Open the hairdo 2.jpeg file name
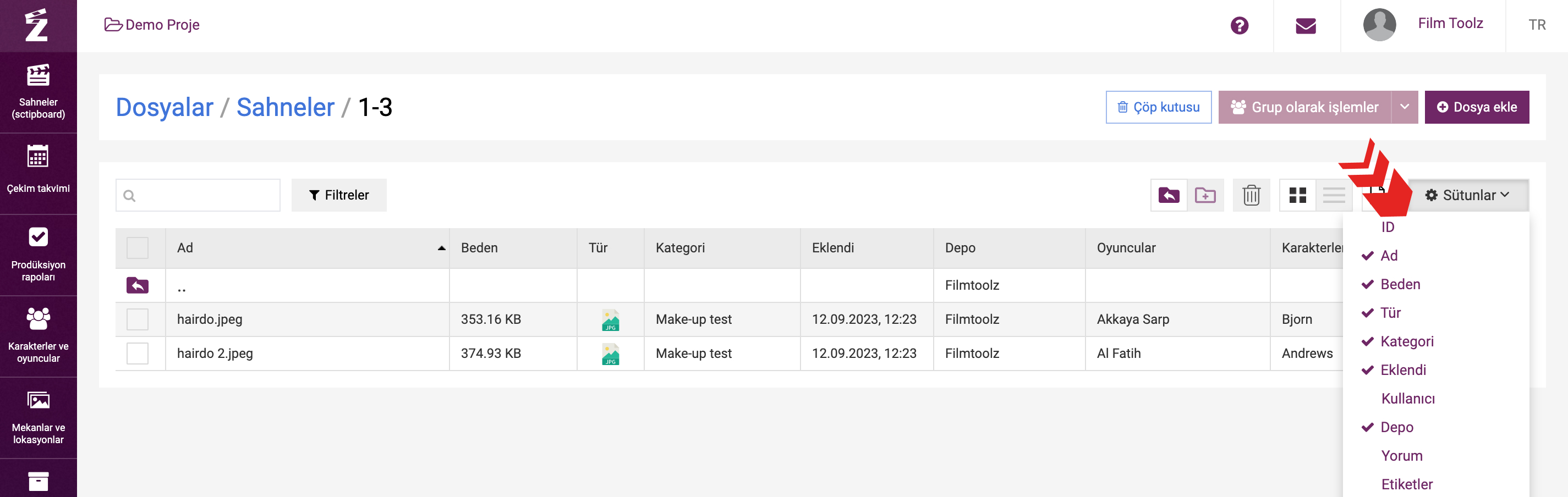This screenshot has height=497, width=1568. [215, 354]
